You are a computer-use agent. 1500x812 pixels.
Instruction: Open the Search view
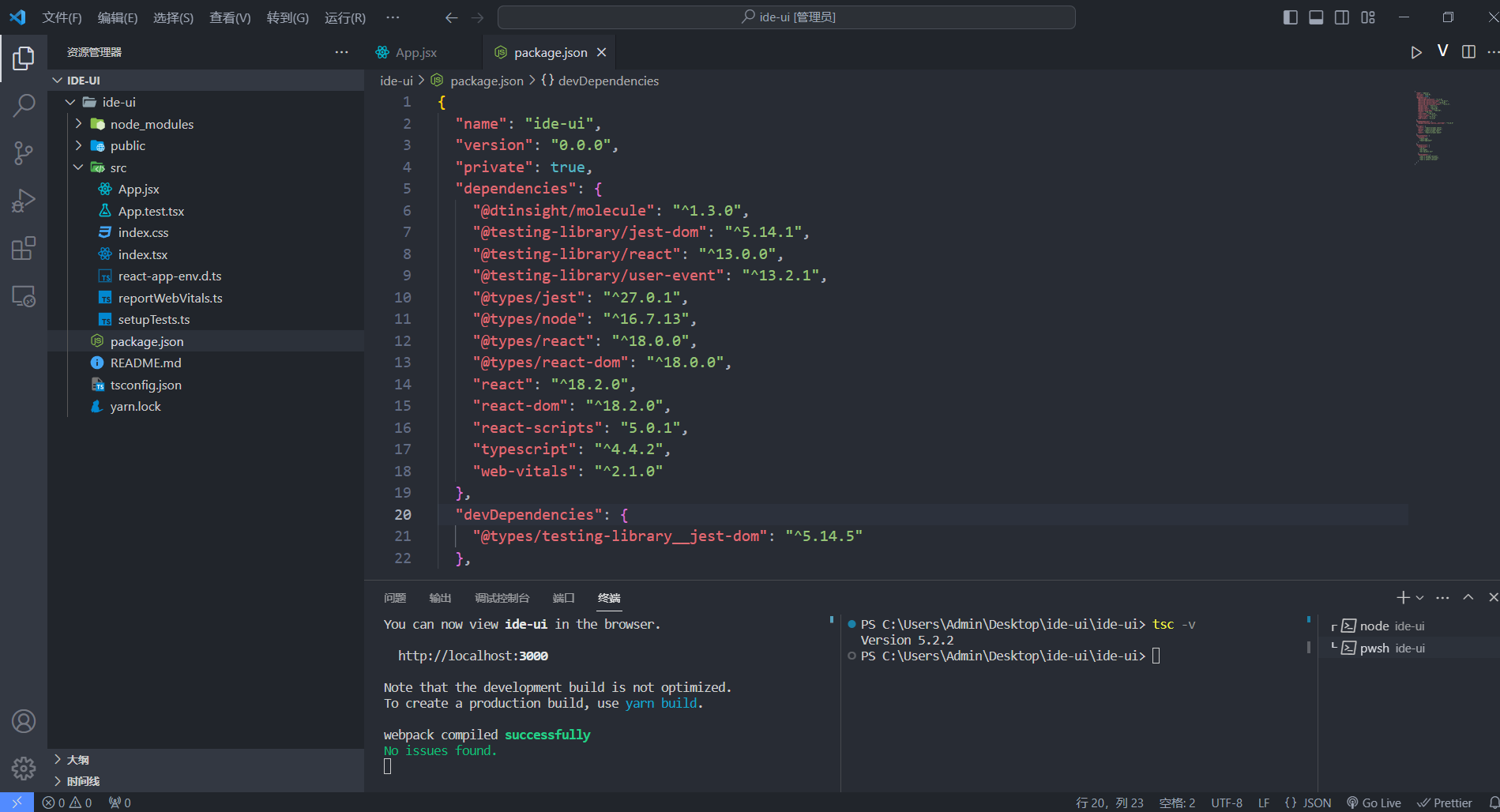(x=24, y=104)
